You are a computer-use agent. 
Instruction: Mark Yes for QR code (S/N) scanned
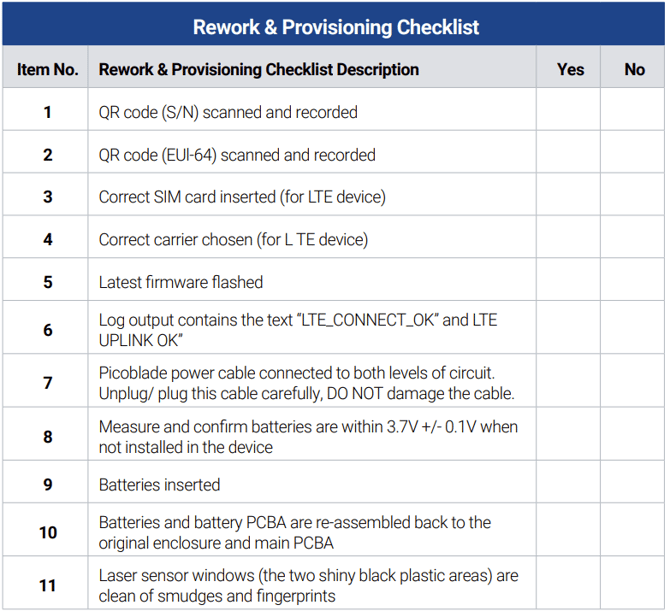(568, 112)
